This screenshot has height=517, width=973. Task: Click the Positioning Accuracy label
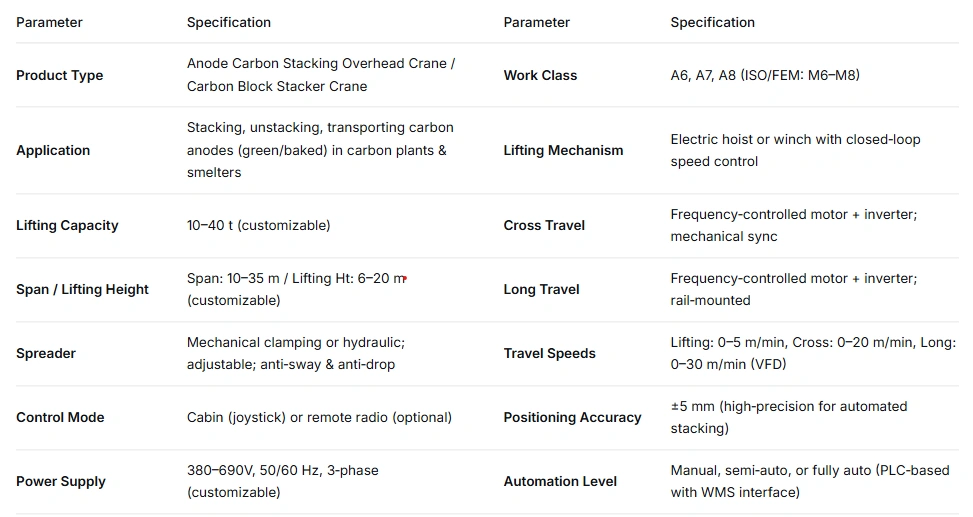tap(572, 417)
